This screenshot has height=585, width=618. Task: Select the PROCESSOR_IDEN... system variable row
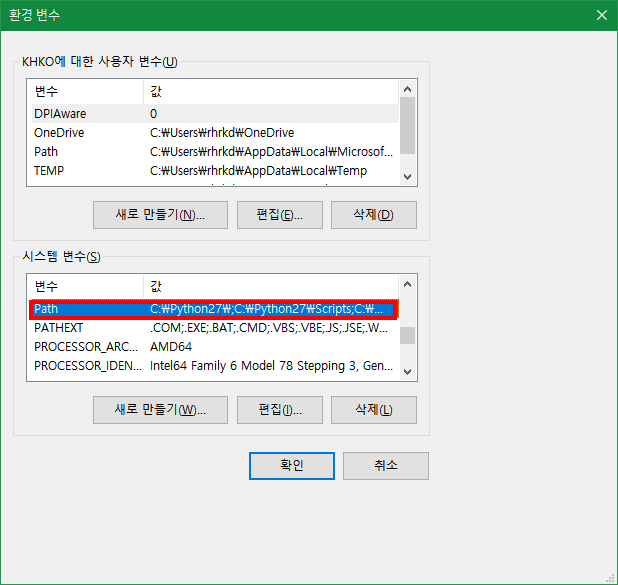point(215,366)
